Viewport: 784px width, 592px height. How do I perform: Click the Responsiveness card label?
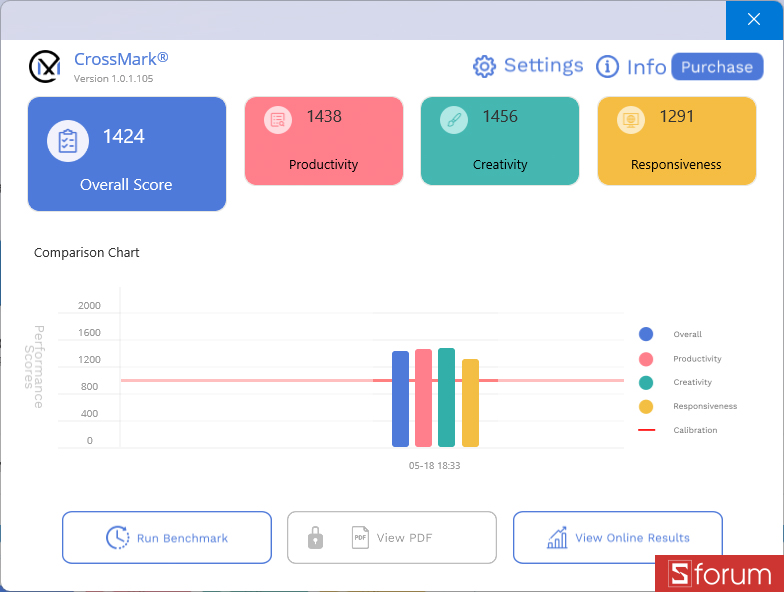[676, 164]
